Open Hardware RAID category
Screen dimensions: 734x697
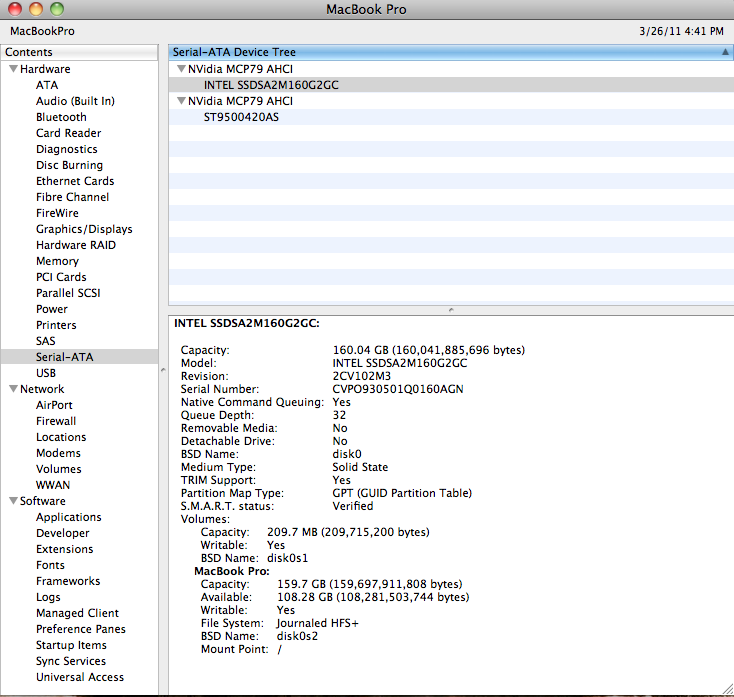point(76,245)
